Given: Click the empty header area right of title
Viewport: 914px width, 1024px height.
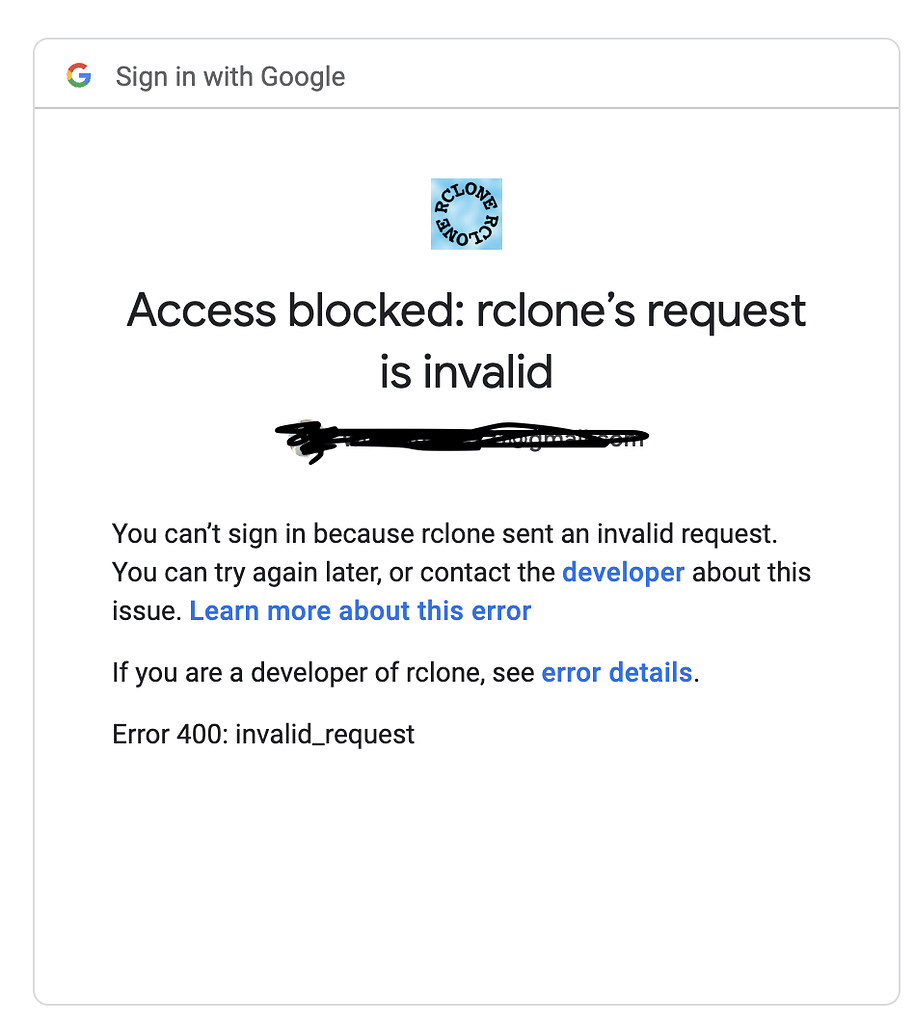Looking at the screenshot, I should tap(620, 76).
